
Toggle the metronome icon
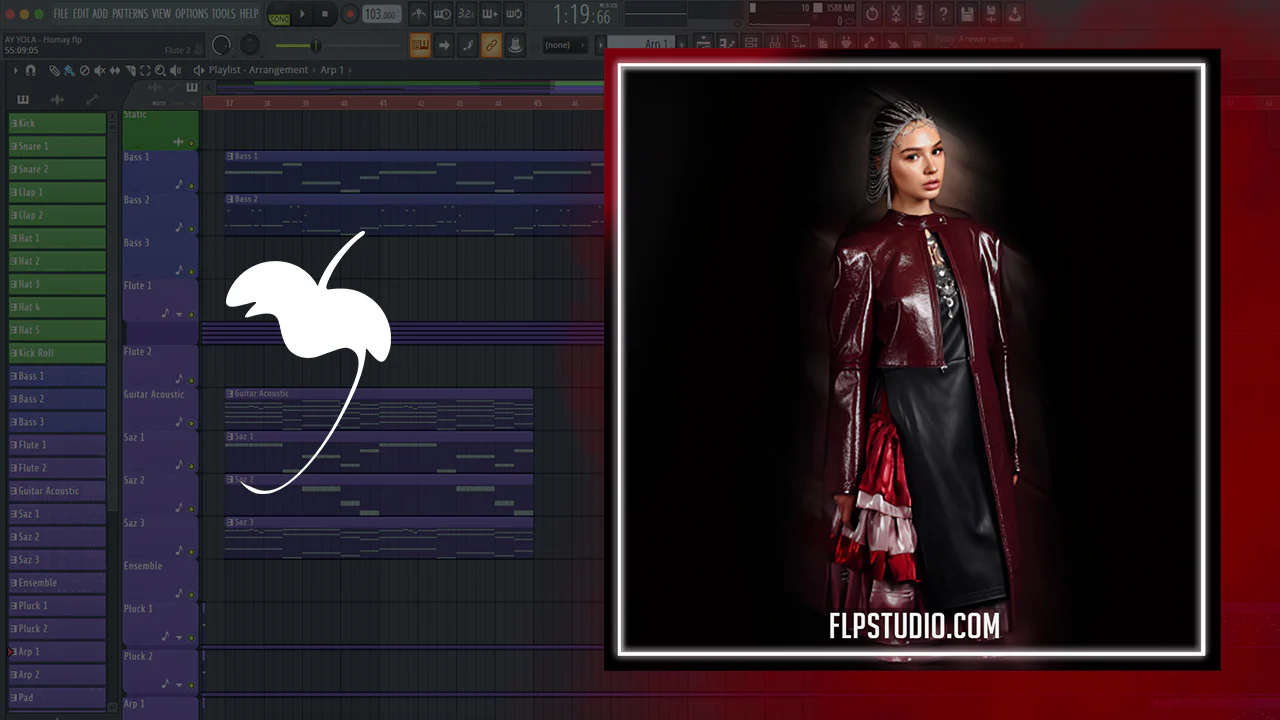pos(418,14)
